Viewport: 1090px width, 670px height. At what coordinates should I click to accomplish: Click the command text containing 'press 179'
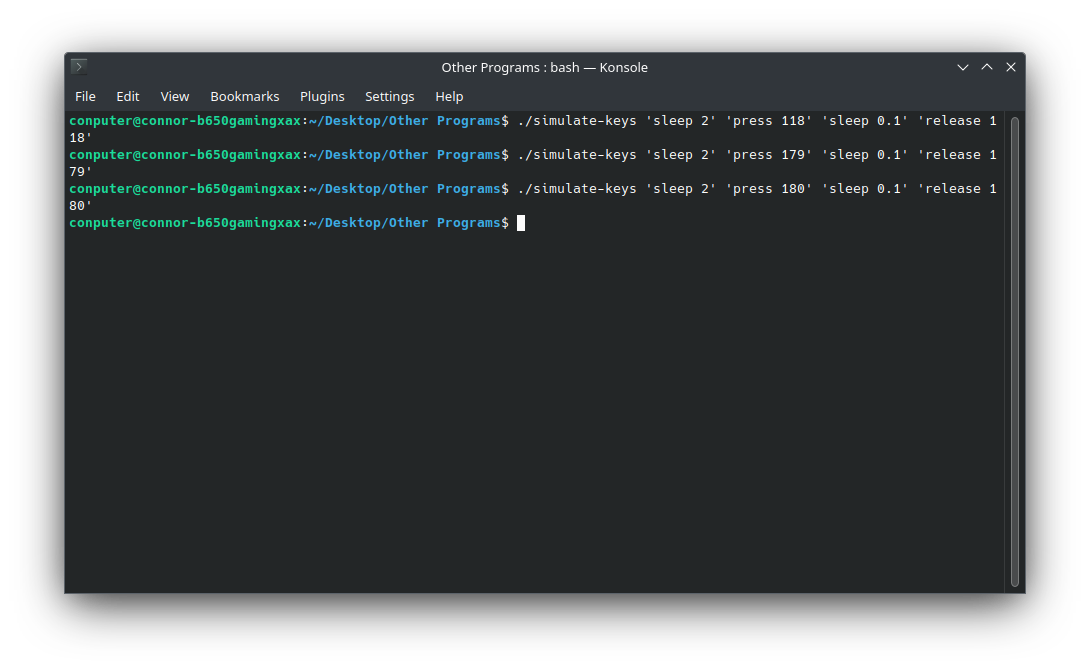757,155
